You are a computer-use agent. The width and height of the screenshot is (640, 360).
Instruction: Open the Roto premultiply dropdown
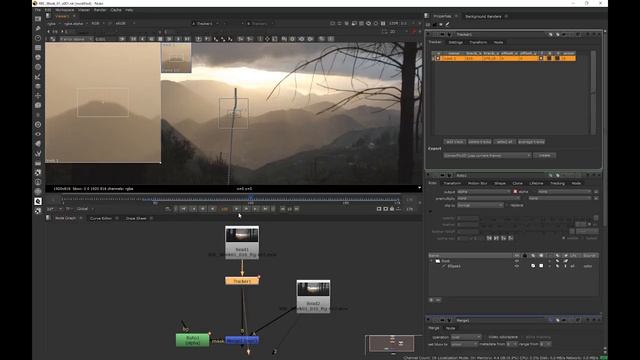[x=488, y=198]
